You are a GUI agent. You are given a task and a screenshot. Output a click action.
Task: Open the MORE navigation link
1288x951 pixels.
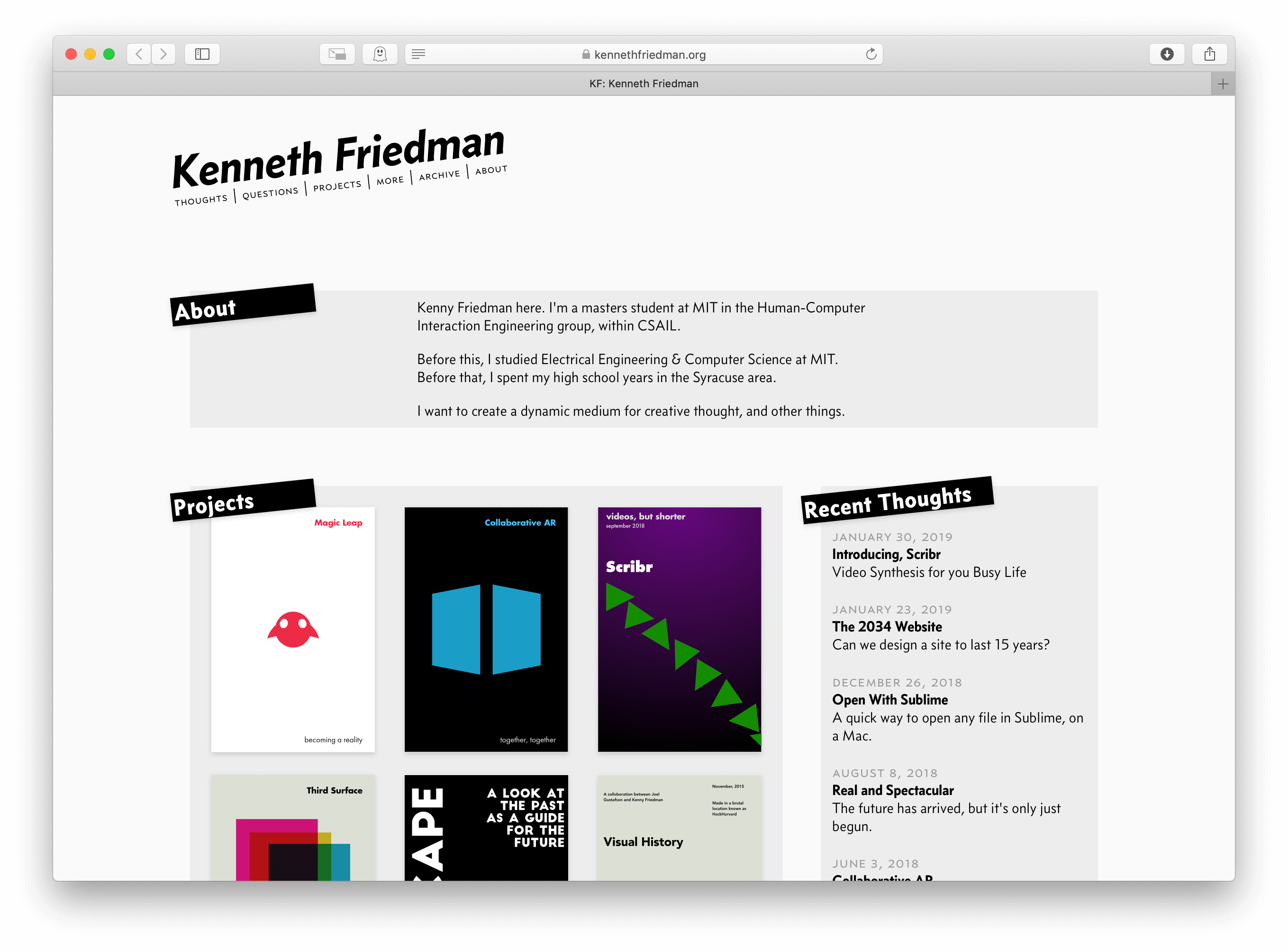click(x=390, y=181)
